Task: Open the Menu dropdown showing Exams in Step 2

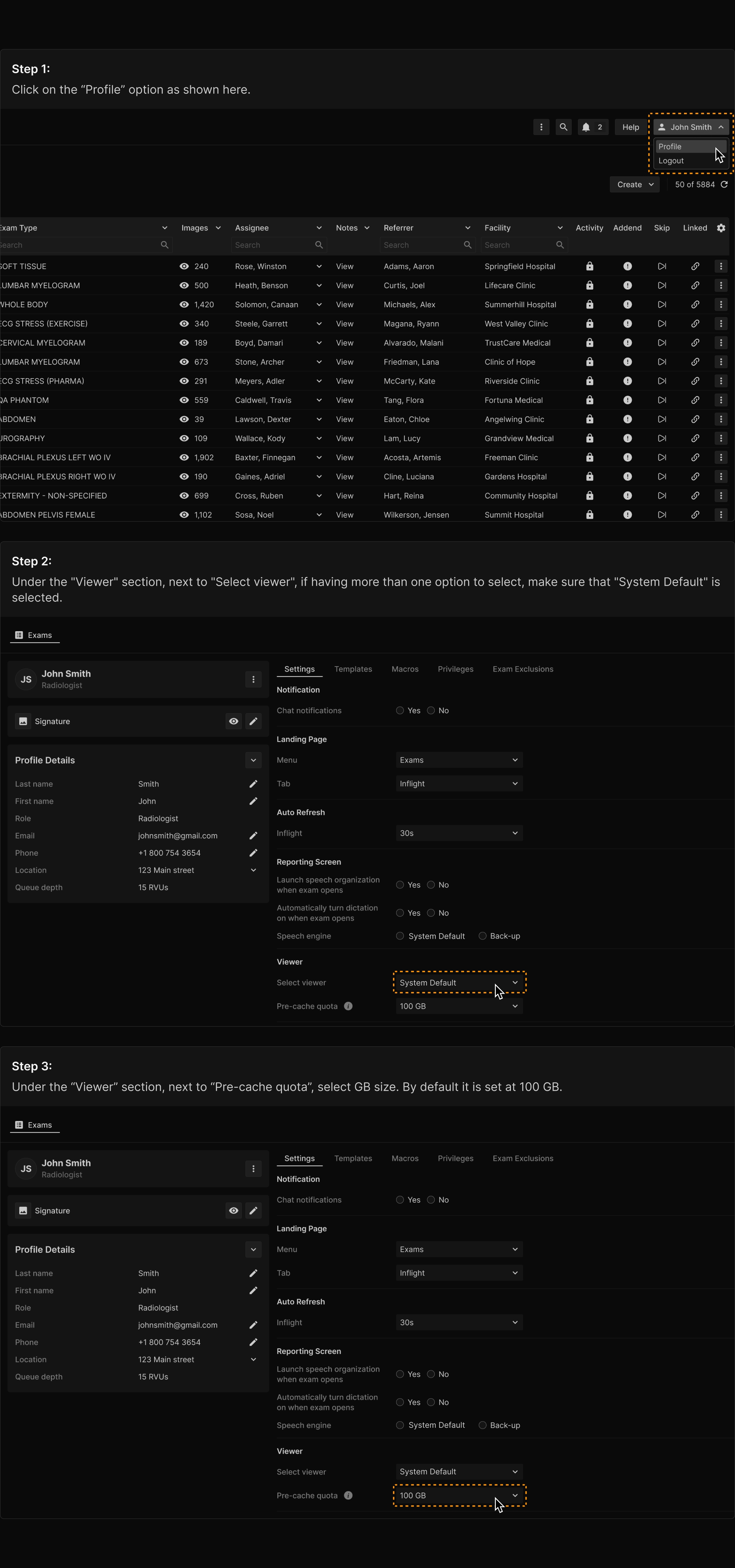Action: (459, 760)
